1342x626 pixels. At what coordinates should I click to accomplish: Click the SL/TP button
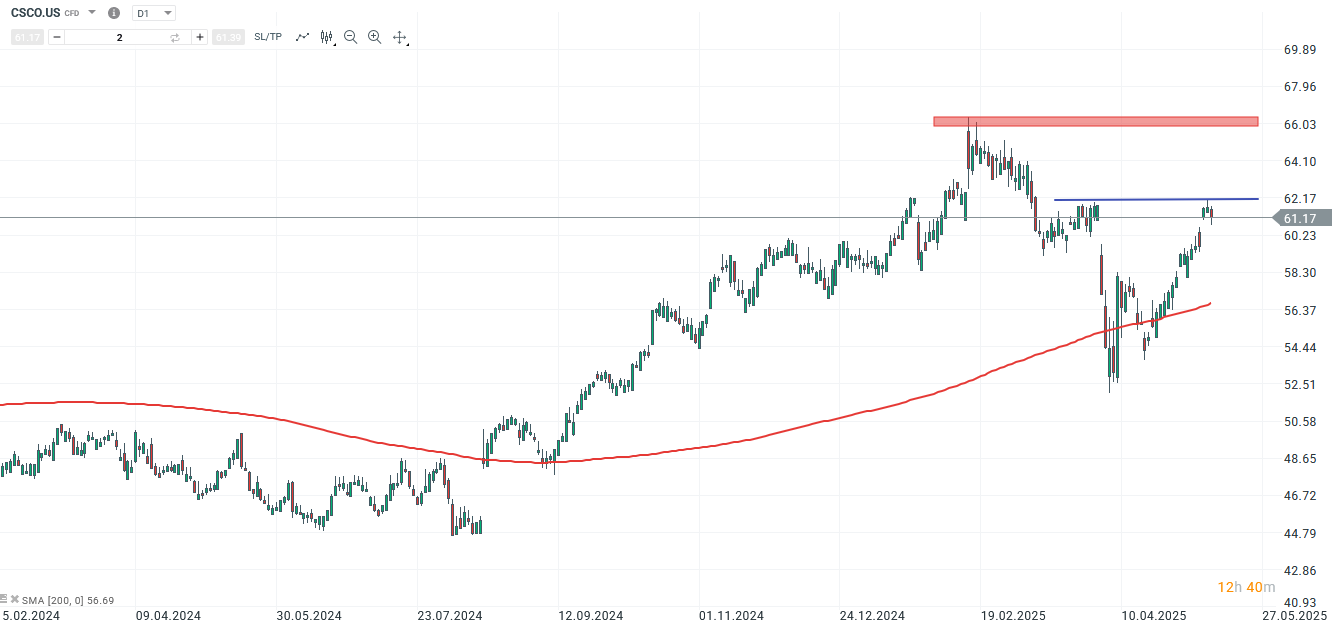[x=268, y=37]
